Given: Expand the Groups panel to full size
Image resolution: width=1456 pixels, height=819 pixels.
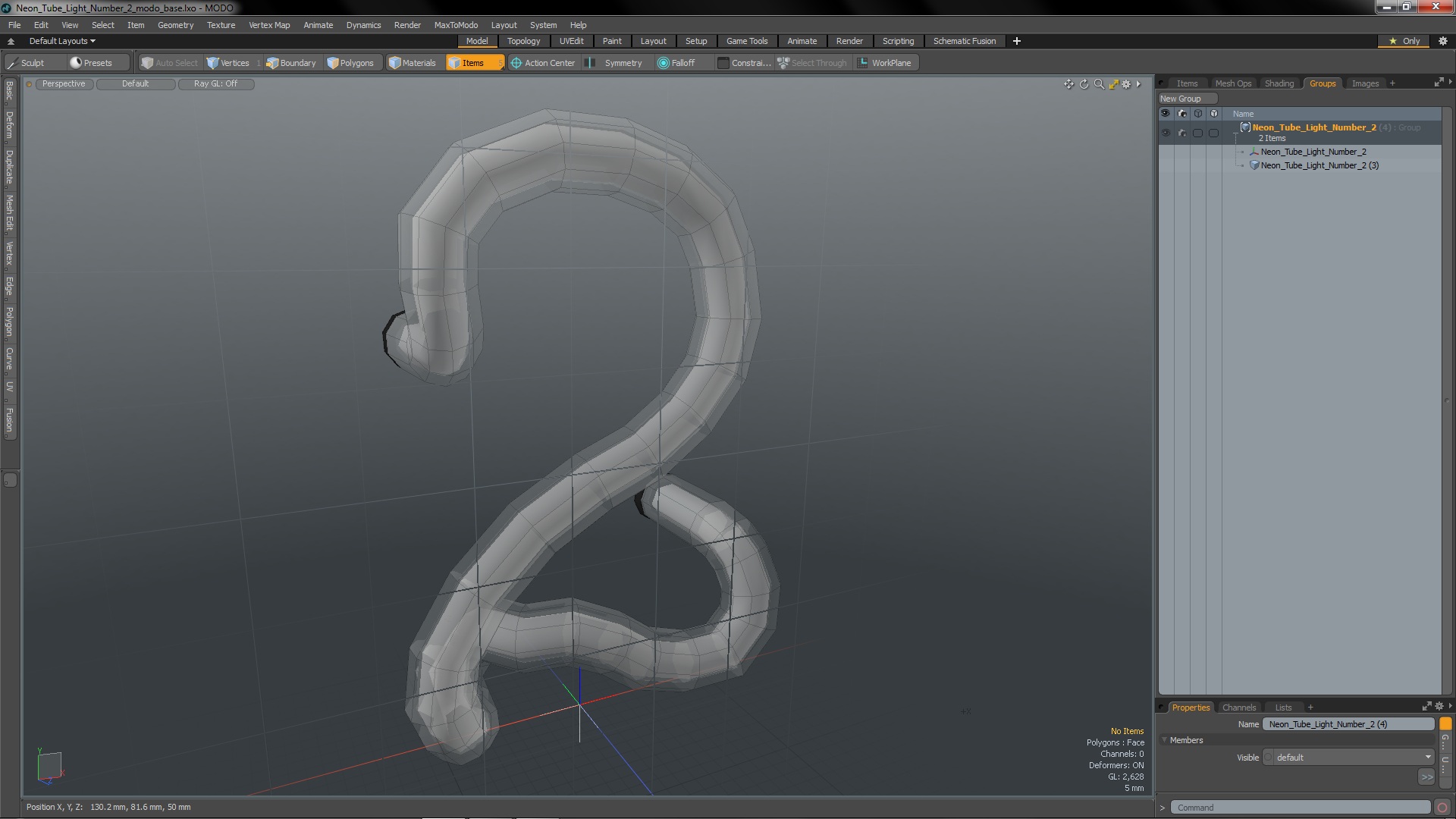Looking at the screenshot, I should (1439, 83).
